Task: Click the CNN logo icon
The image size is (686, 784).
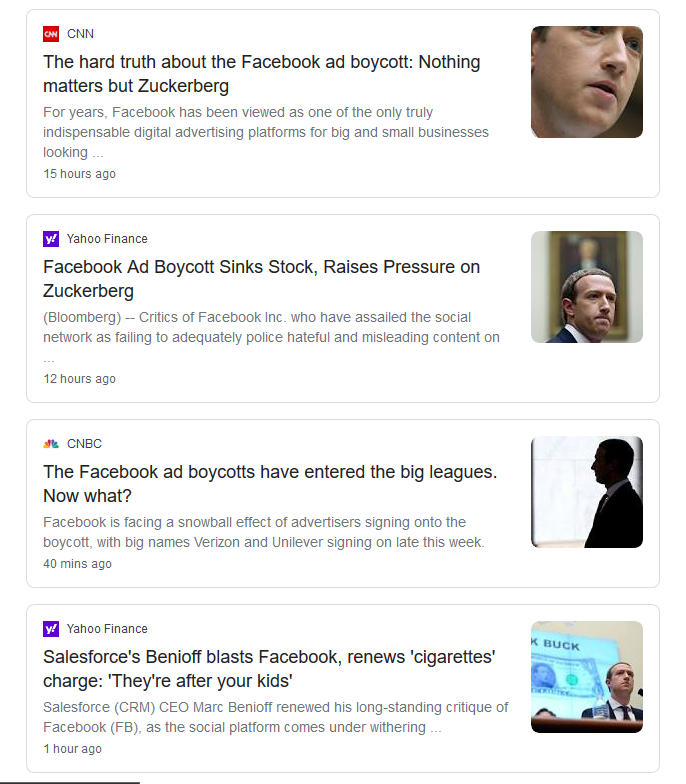Action: (x=51, y=34)
